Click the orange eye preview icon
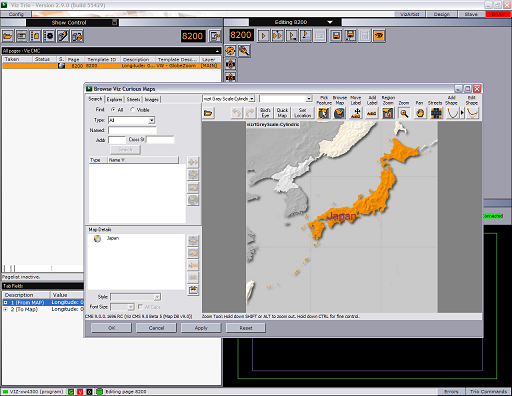Viewport: 512px width, 396px height. (379, 35)
